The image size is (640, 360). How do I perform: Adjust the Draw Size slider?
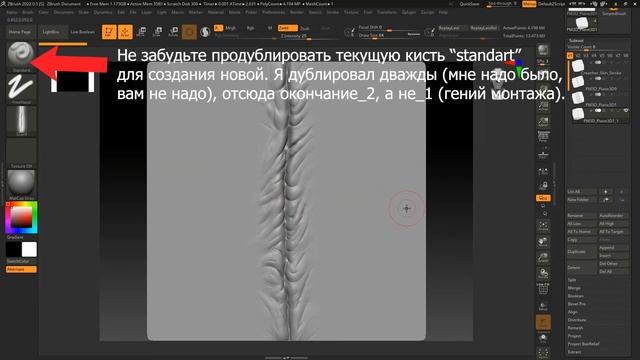click(x=389, y=35)
